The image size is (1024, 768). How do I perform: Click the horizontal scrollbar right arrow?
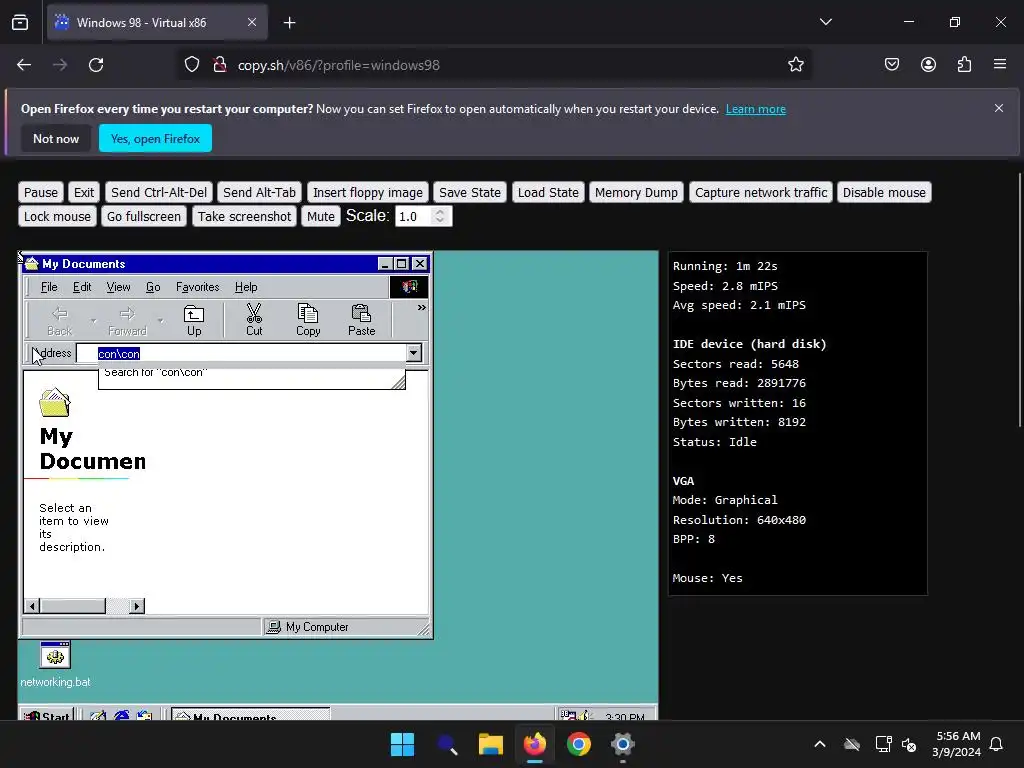136,606
